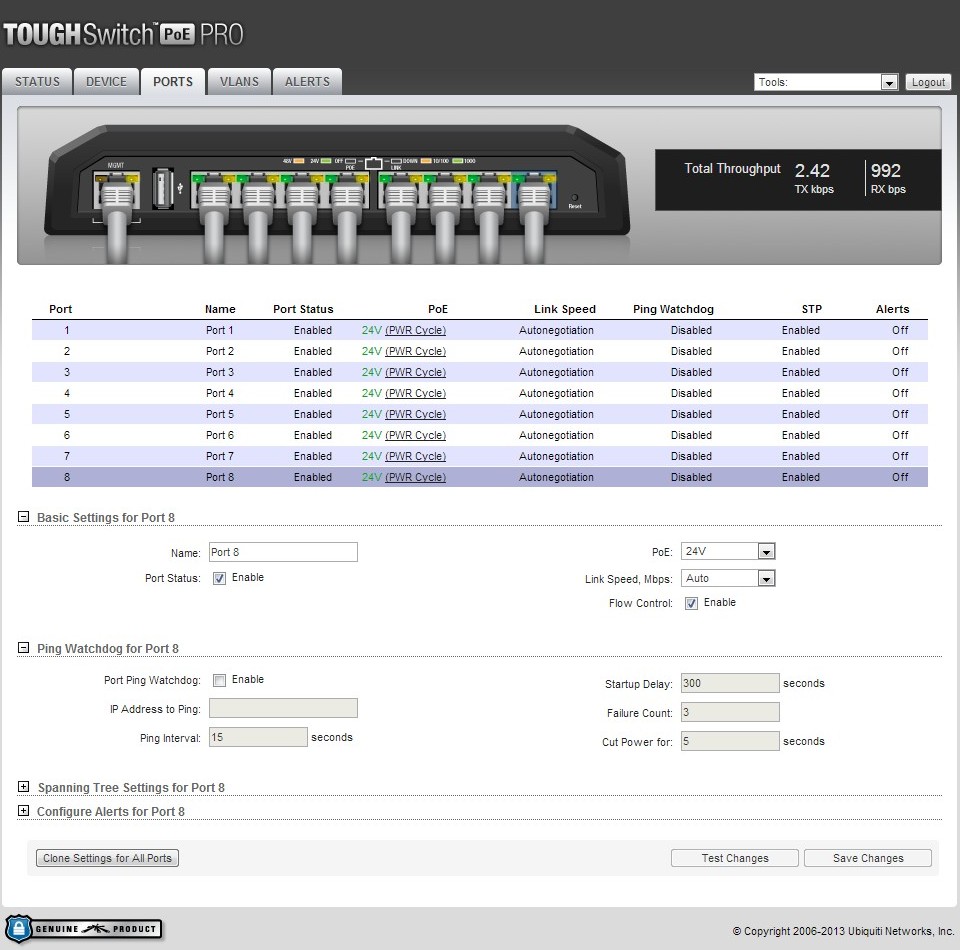The height and width of the screenshot is (950, 960).
Task: Click the 'Port 7' name cell in the table
Action: click(x=220, y=457)
